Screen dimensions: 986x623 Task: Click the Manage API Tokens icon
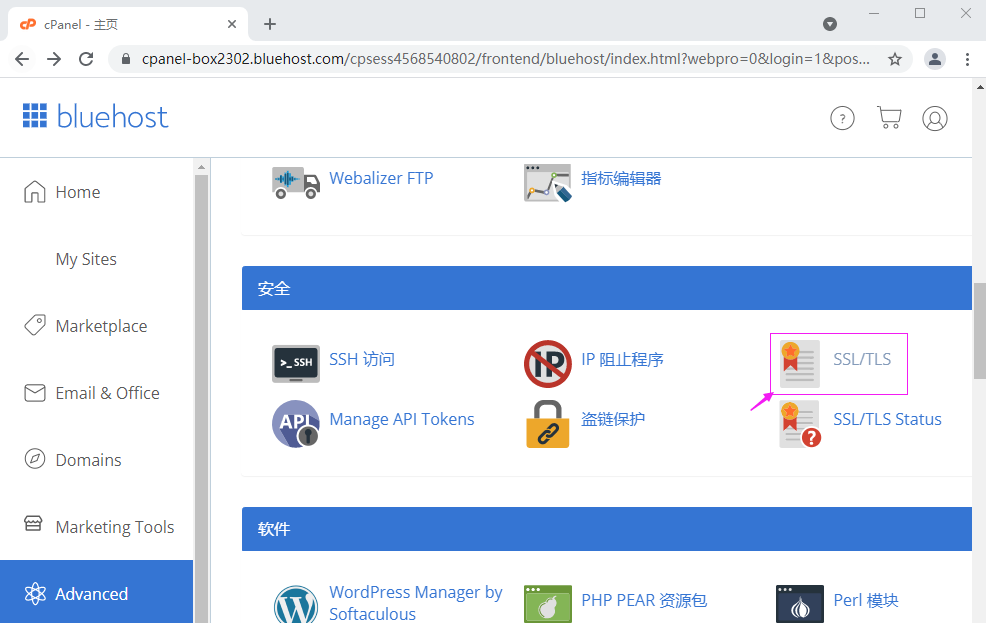296,424
